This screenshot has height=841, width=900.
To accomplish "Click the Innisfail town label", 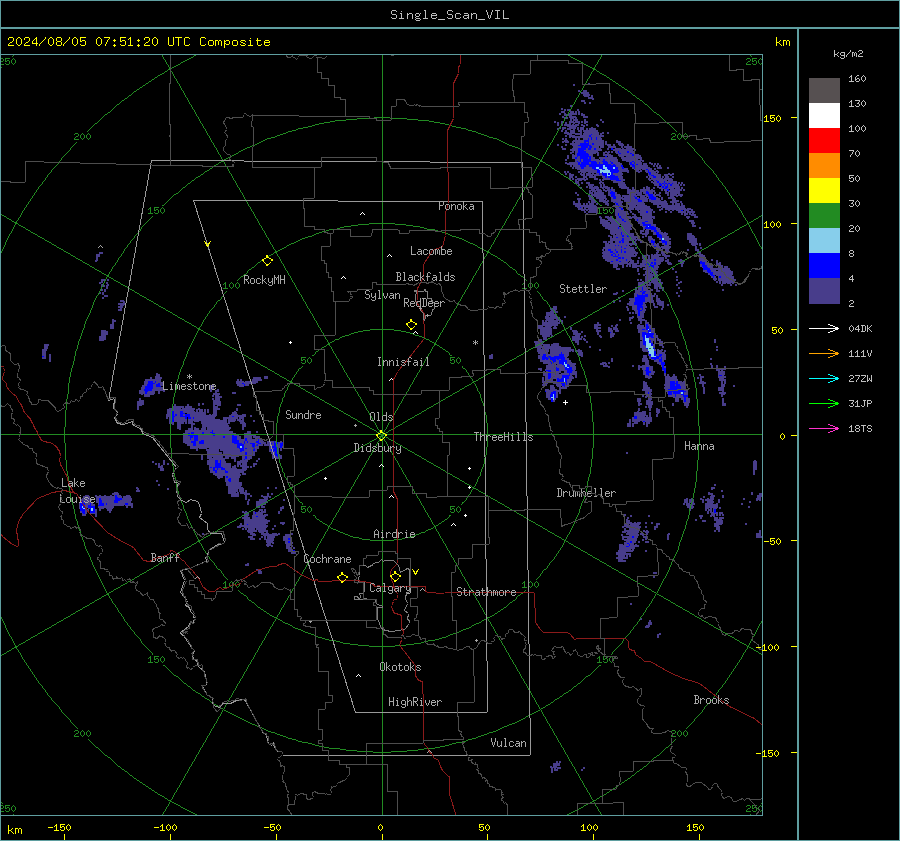I will 403,362.
